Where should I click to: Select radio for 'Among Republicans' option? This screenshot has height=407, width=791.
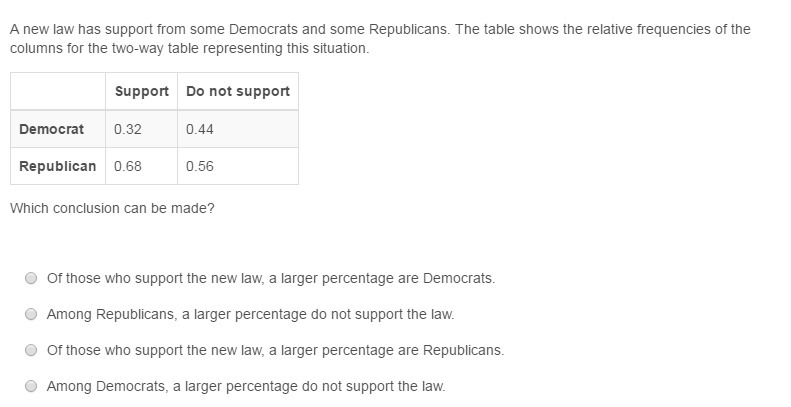[31, 314]
